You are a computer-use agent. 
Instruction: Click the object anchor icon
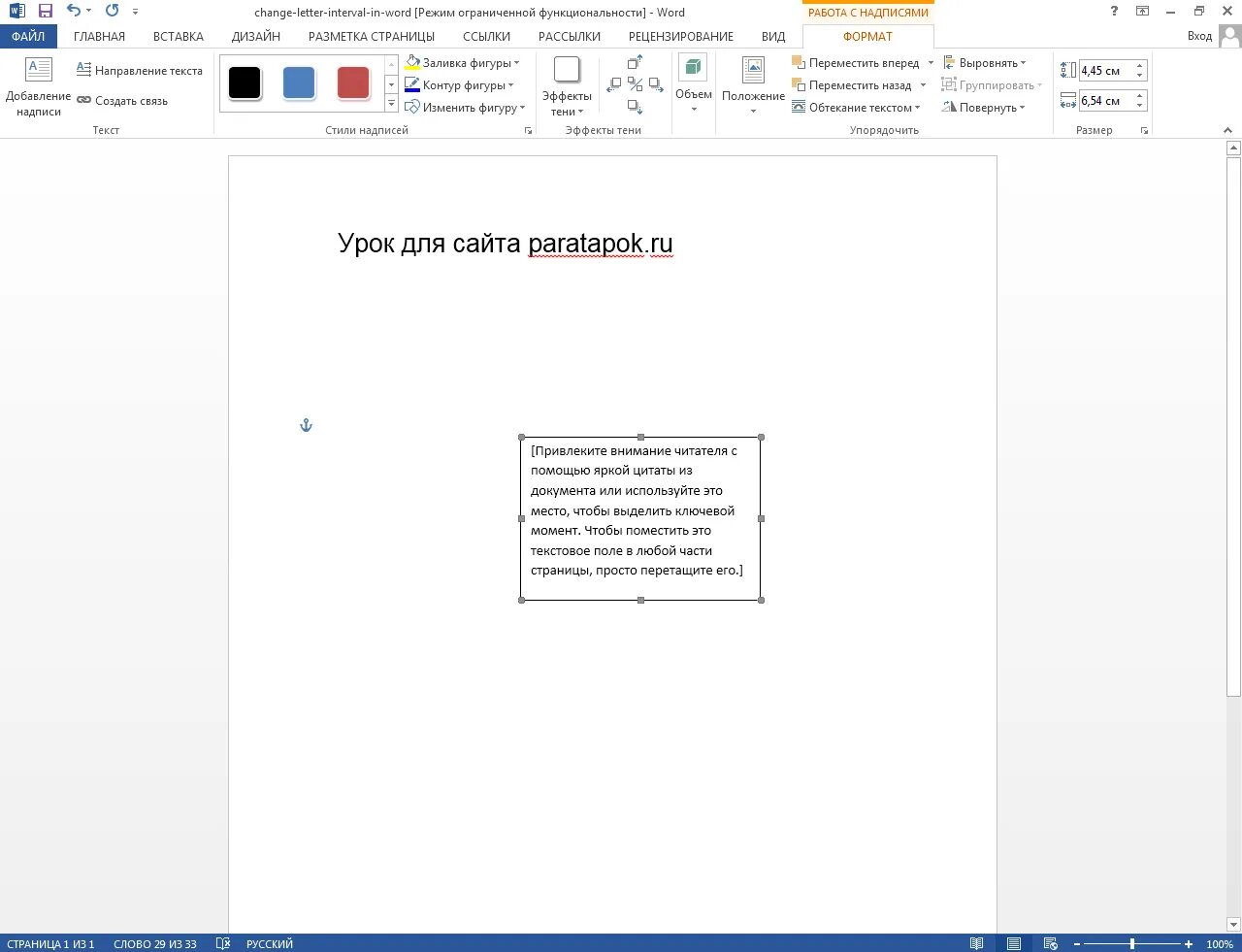point(306,425)
